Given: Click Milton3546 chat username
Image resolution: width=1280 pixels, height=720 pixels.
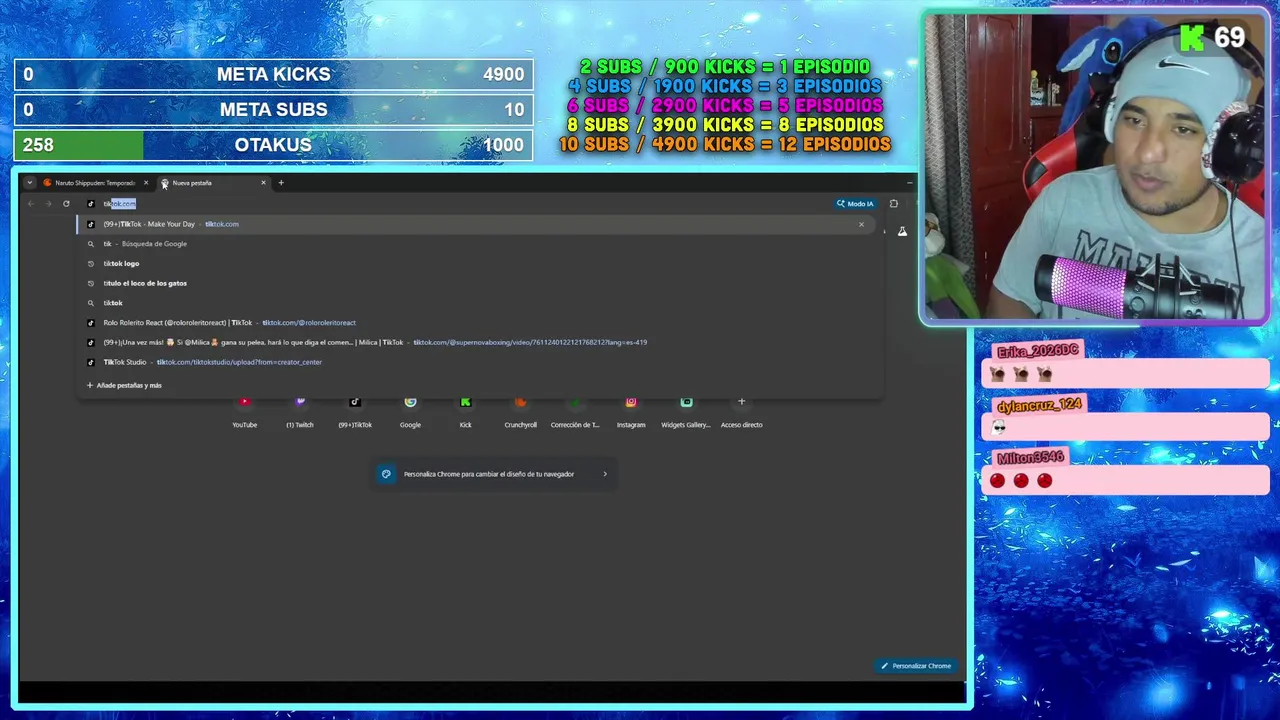Looking at the screenshot, I should coord(1030,458).
